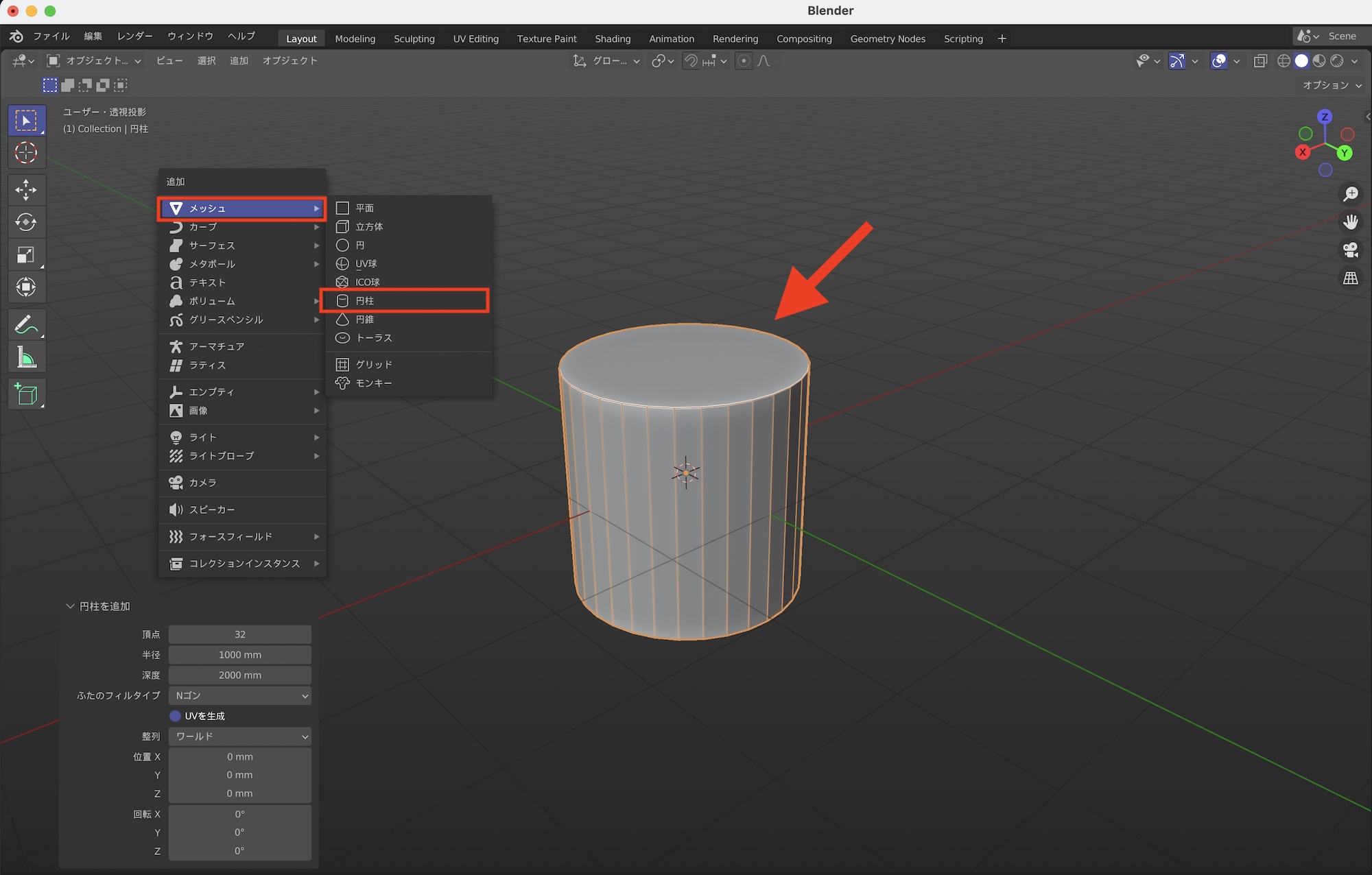Toggle the UVを生成 checkbox

pyautogui.click(x=176, y=716)
